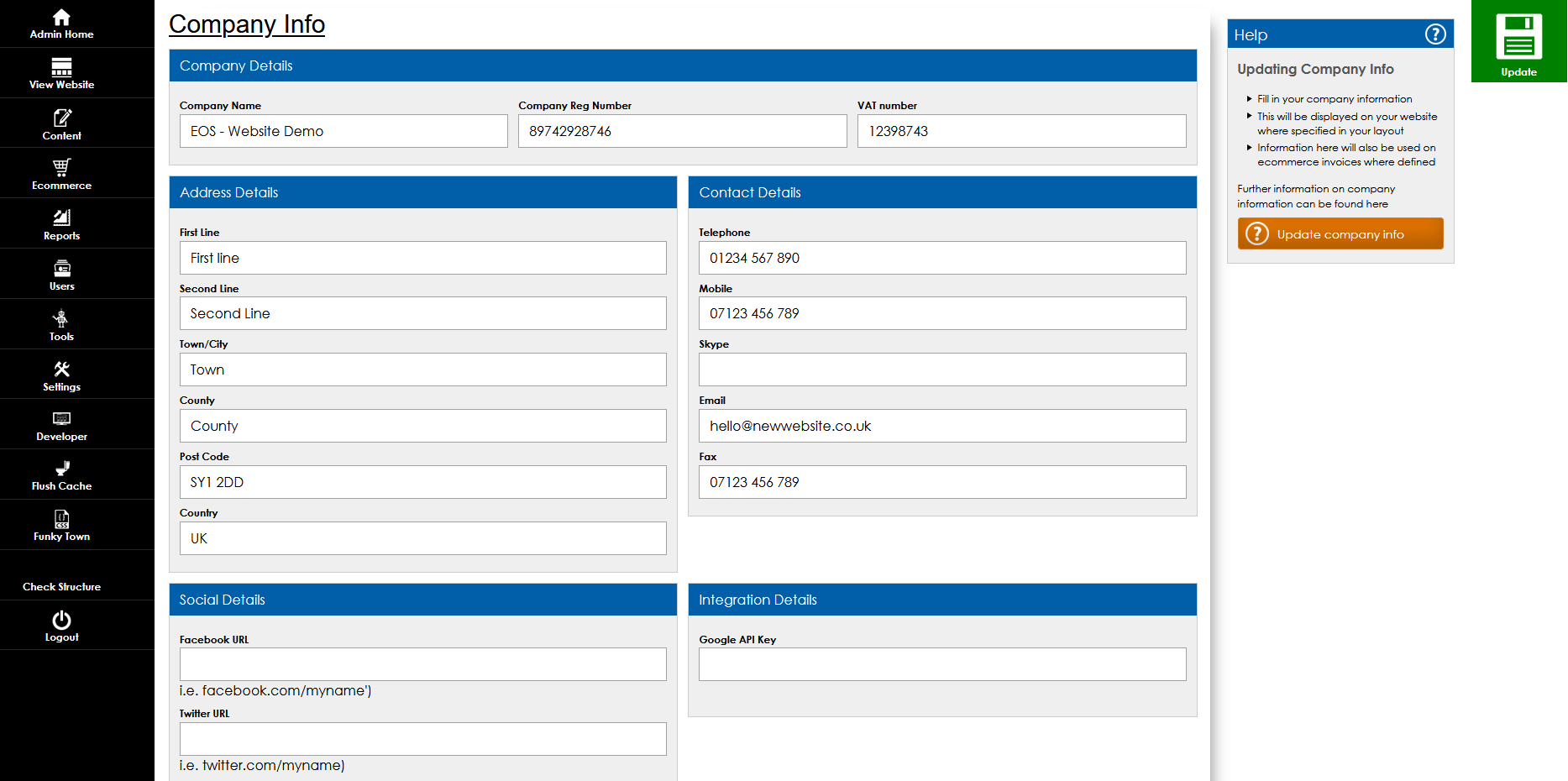Focus the empty Skype input field

pos(941,370)
